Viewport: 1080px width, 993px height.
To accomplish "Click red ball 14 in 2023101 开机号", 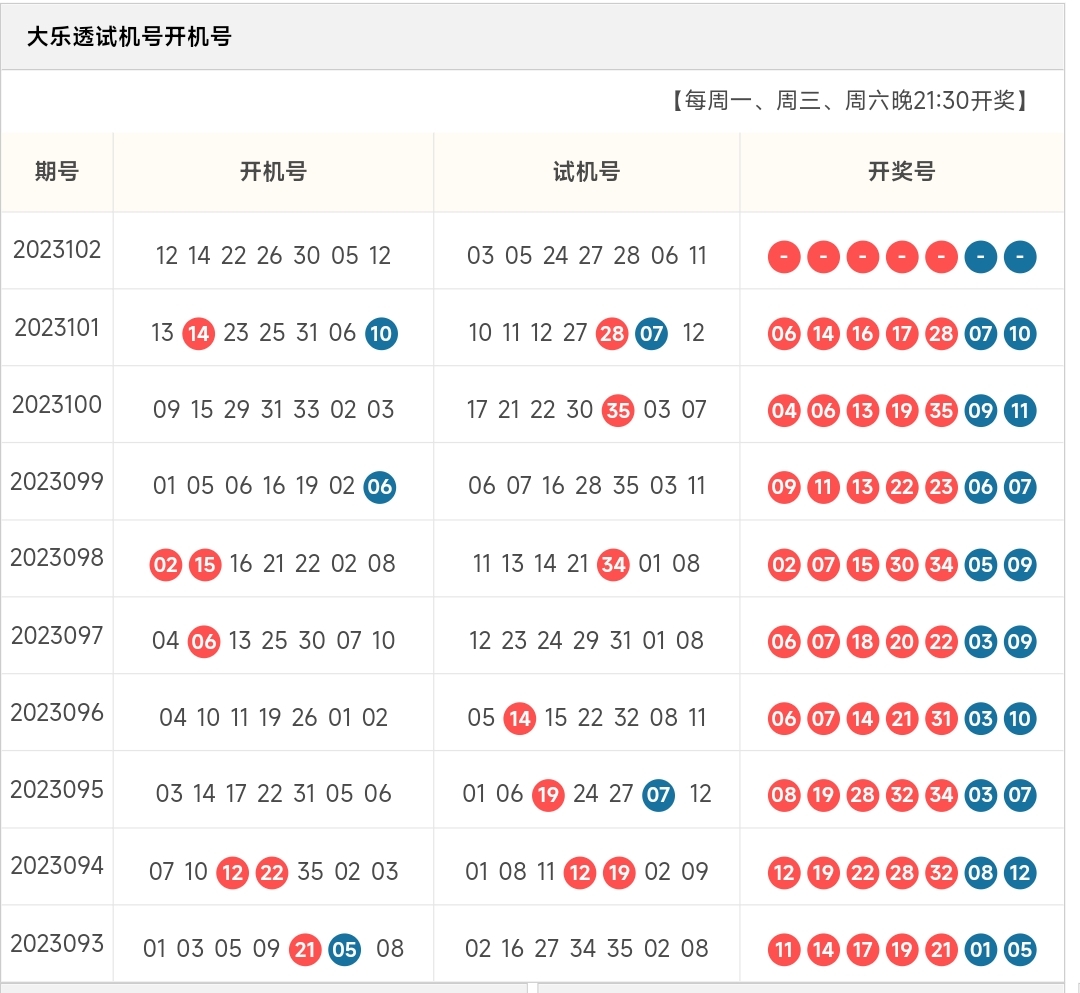I will point(198,334).
